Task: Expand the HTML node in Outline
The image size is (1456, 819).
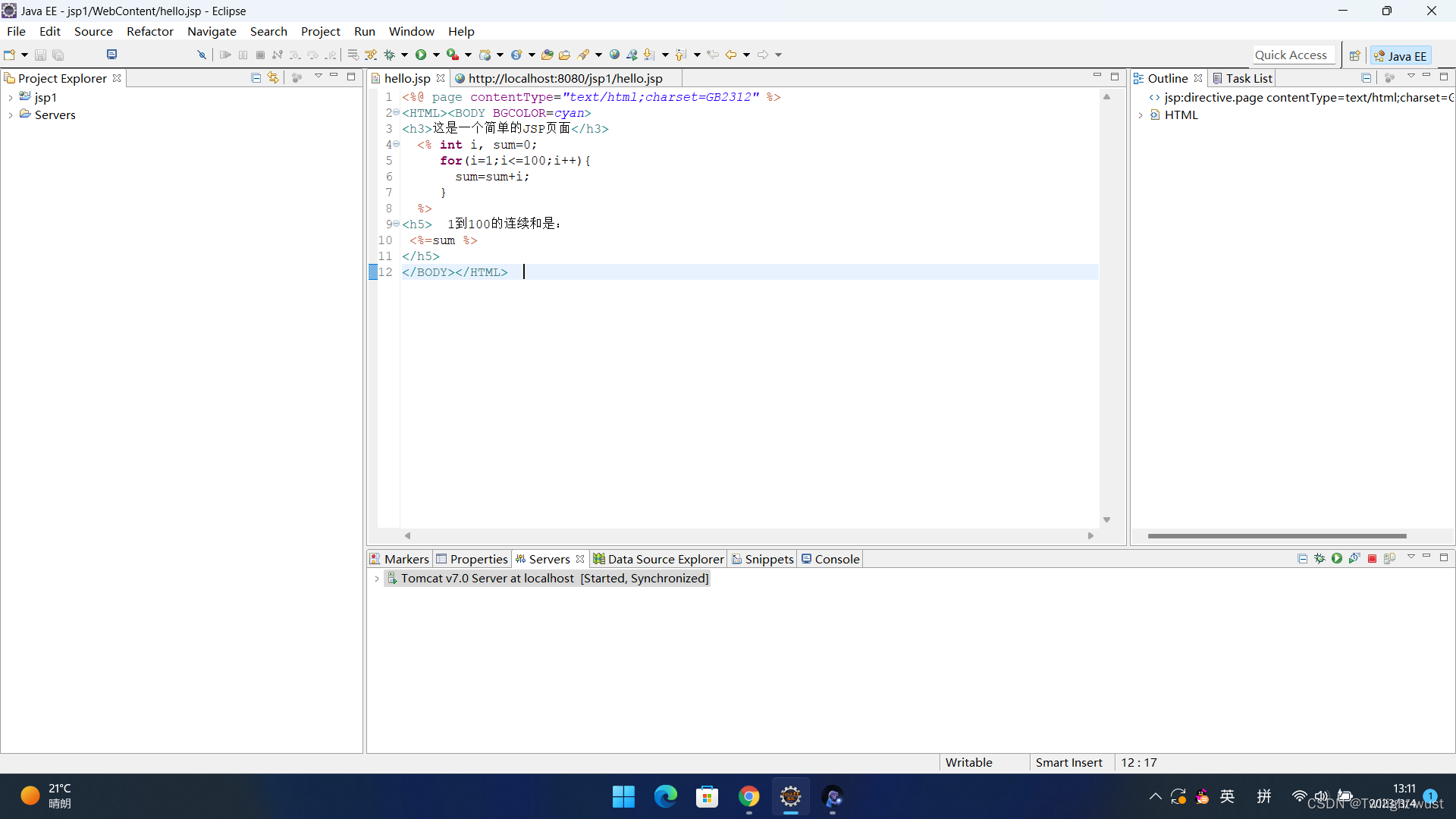Action: click(1141, 115)
